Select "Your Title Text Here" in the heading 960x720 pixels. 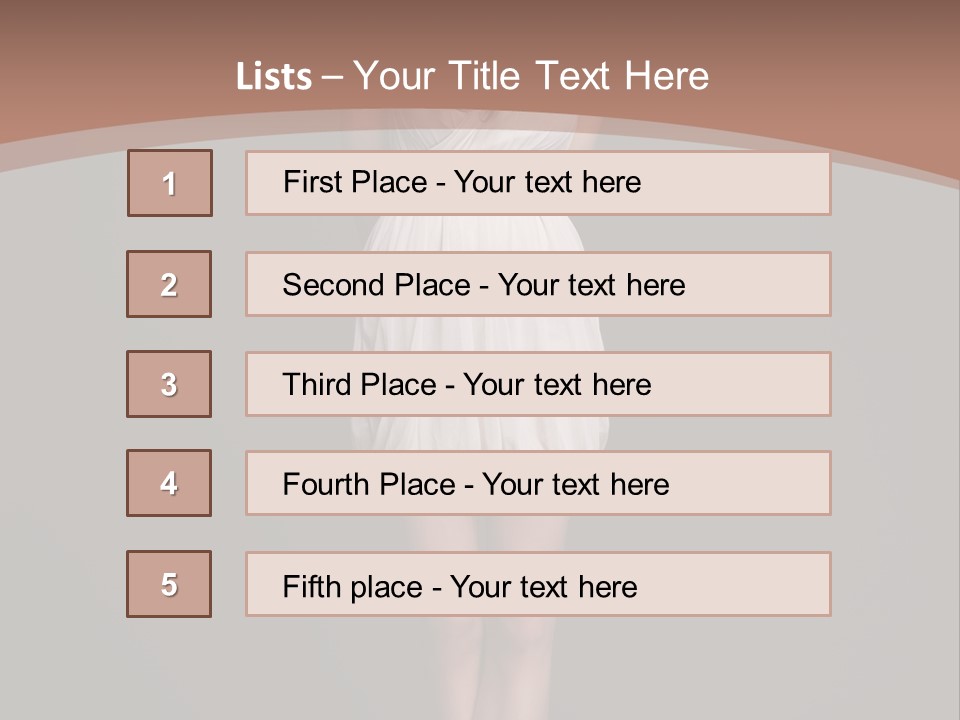click(531, 76)
